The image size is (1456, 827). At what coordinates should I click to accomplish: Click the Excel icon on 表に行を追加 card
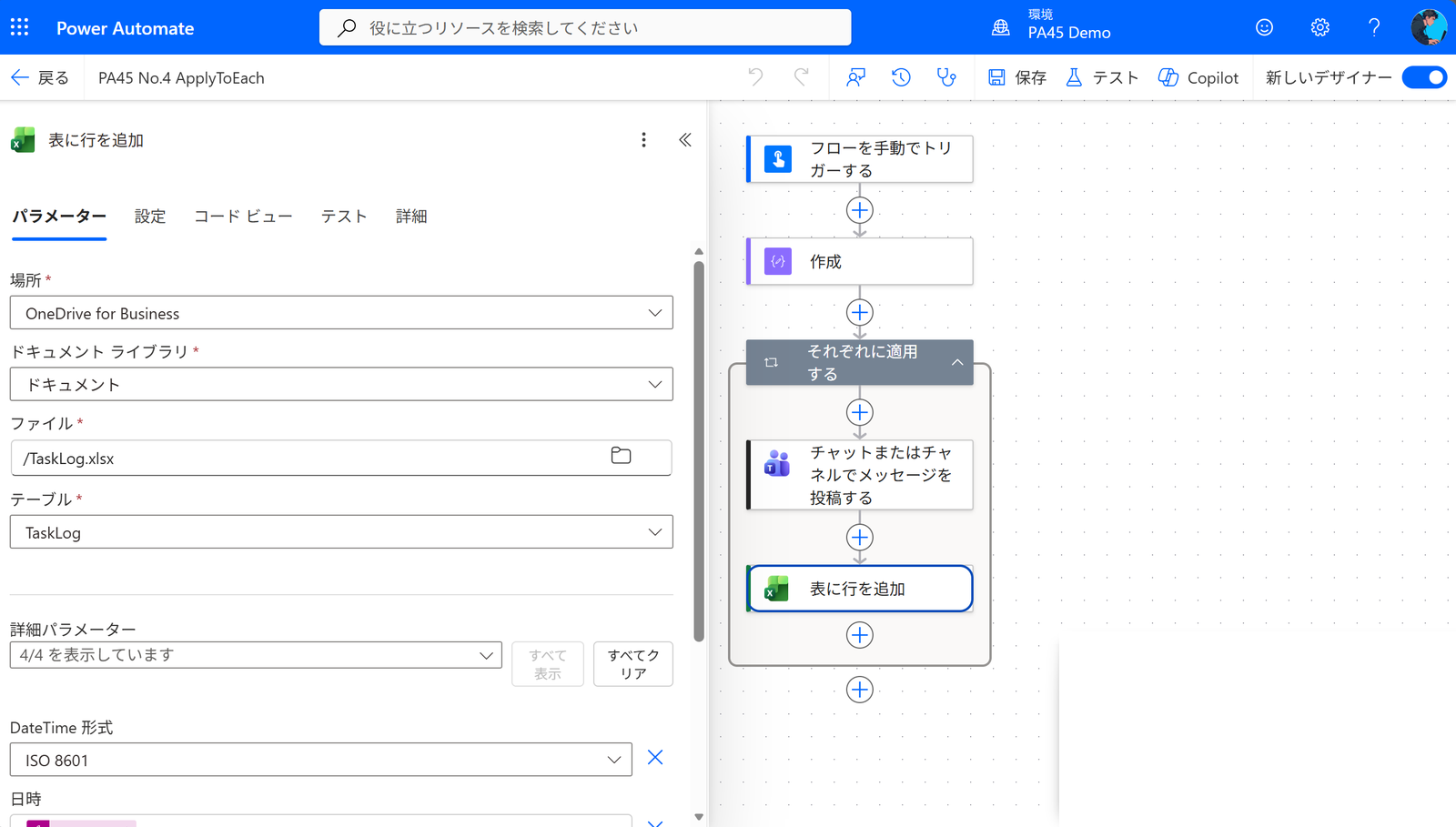[776, 589]
